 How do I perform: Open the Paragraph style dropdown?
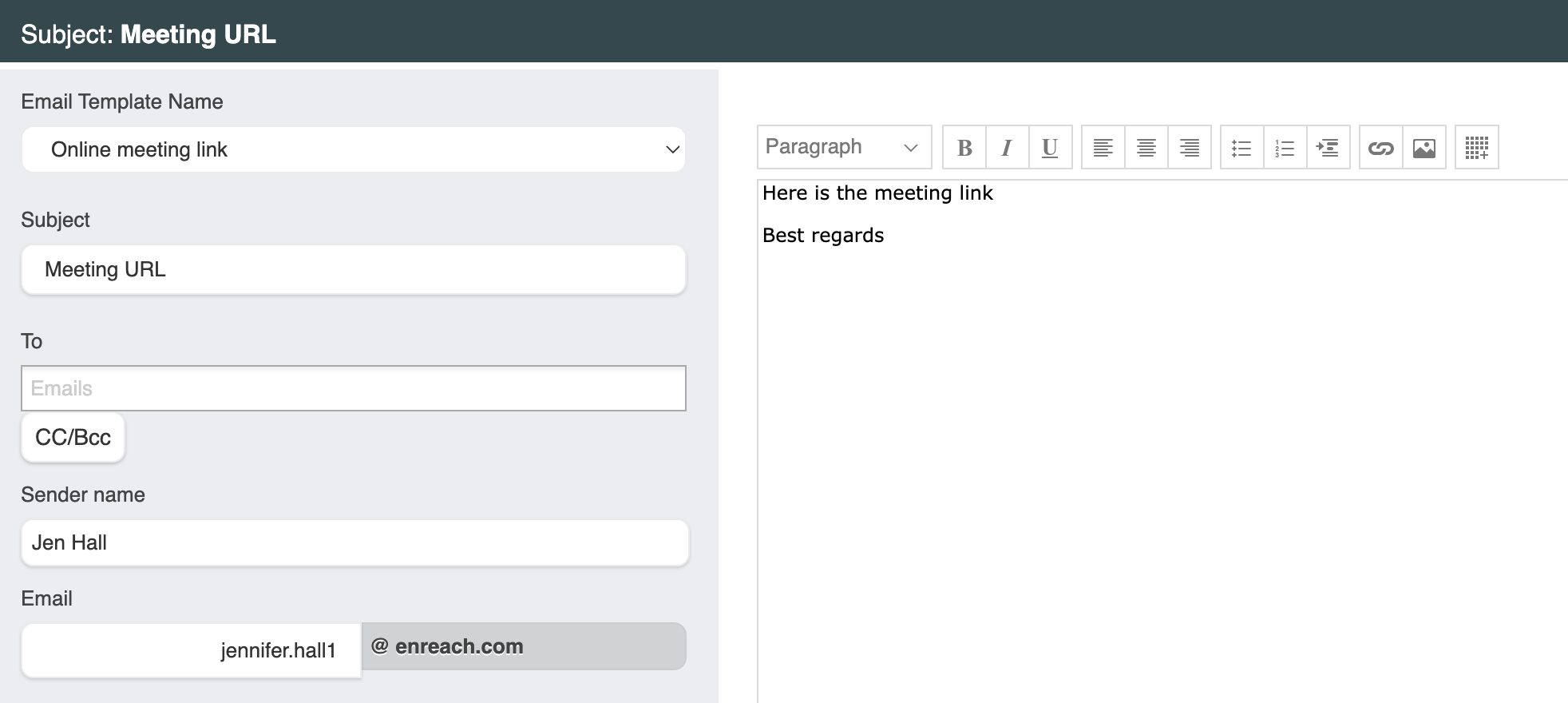844,147
